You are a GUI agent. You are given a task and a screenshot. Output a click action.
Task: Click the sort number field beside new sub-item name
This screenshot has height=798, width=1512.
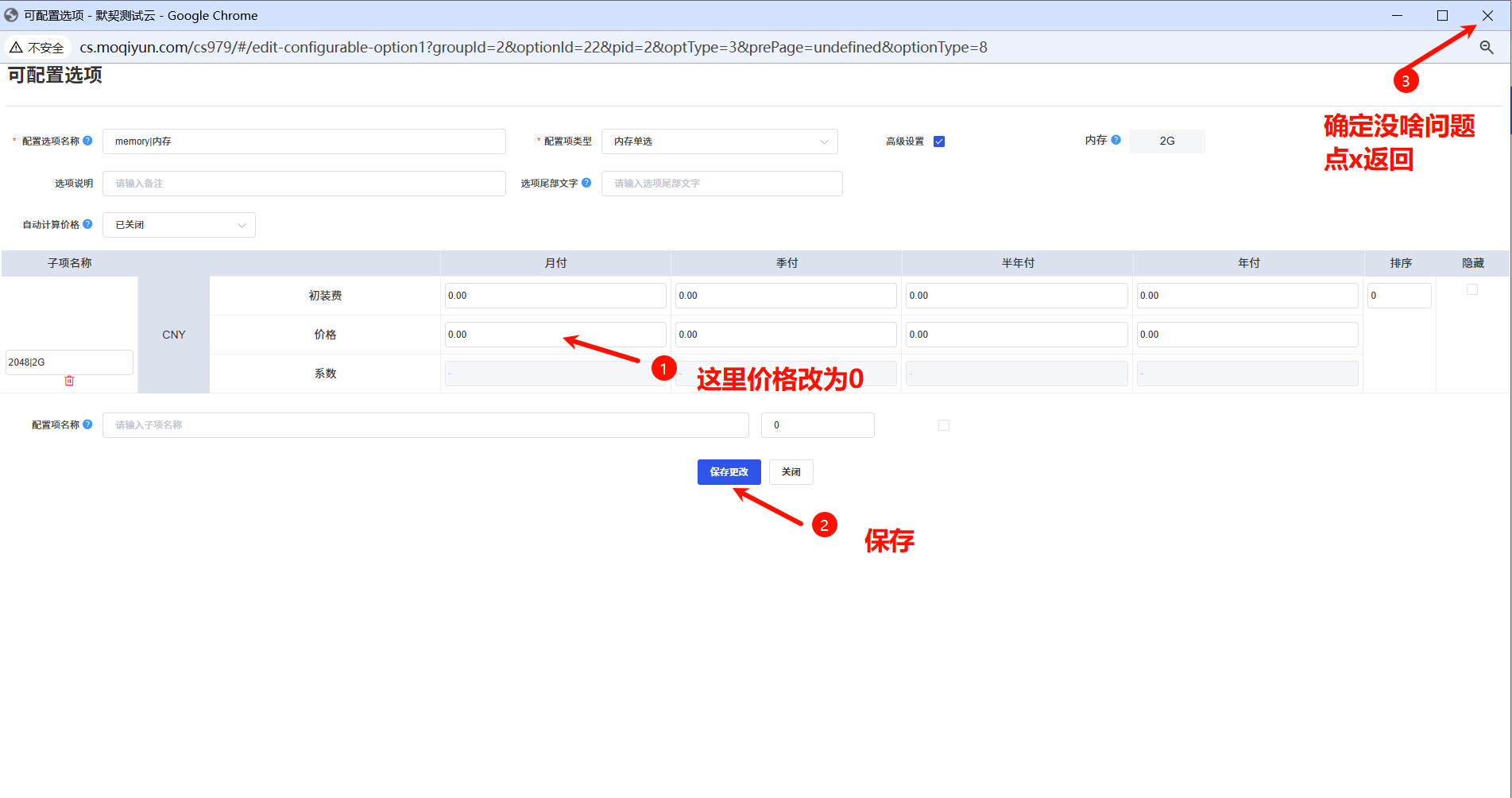[818, 425]
